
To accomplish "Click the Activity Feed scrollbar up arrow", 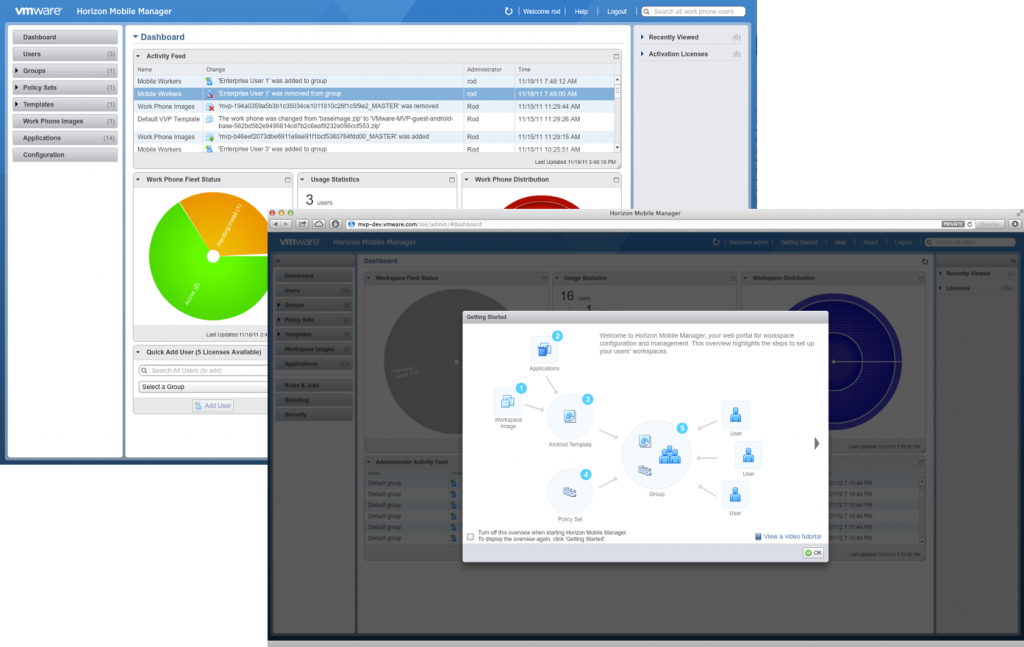I will tap(617, 80).
